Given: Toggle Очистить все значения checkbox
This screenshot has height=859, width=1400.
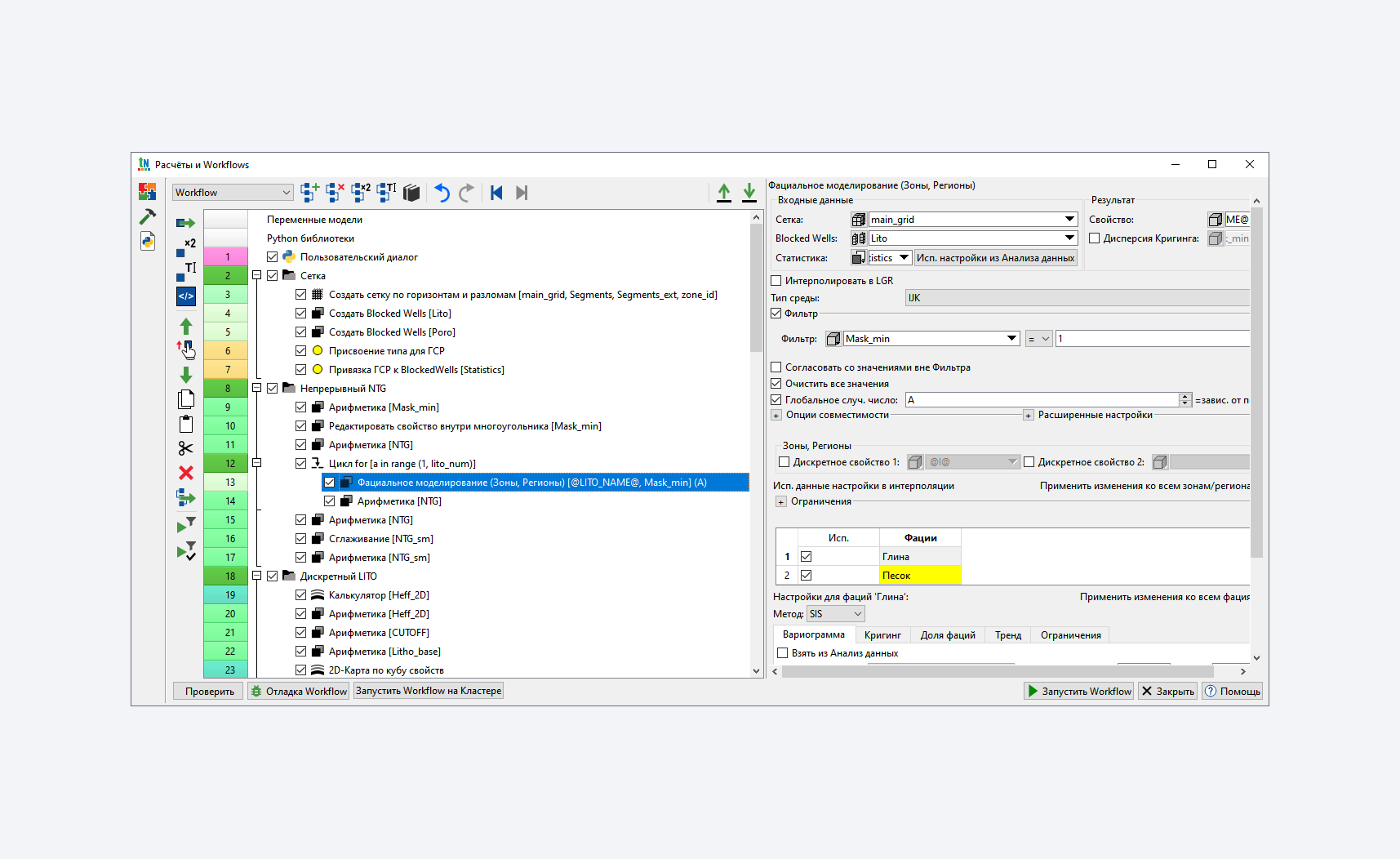Looking at the screenshot, I should click(776, 384).
